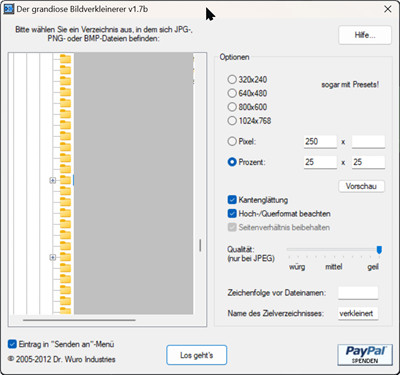Select the topmost folder icon in tree
Screen dimensions: 400x375
coord(65,59)
